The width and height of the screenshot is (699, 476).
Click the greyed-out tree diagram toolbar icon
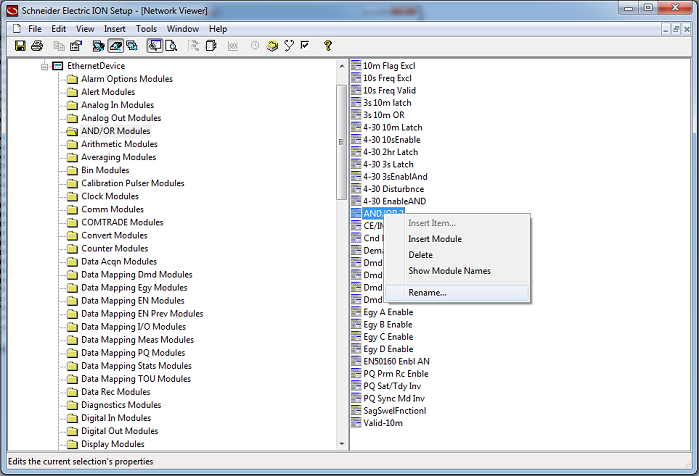tap(193, 45)
